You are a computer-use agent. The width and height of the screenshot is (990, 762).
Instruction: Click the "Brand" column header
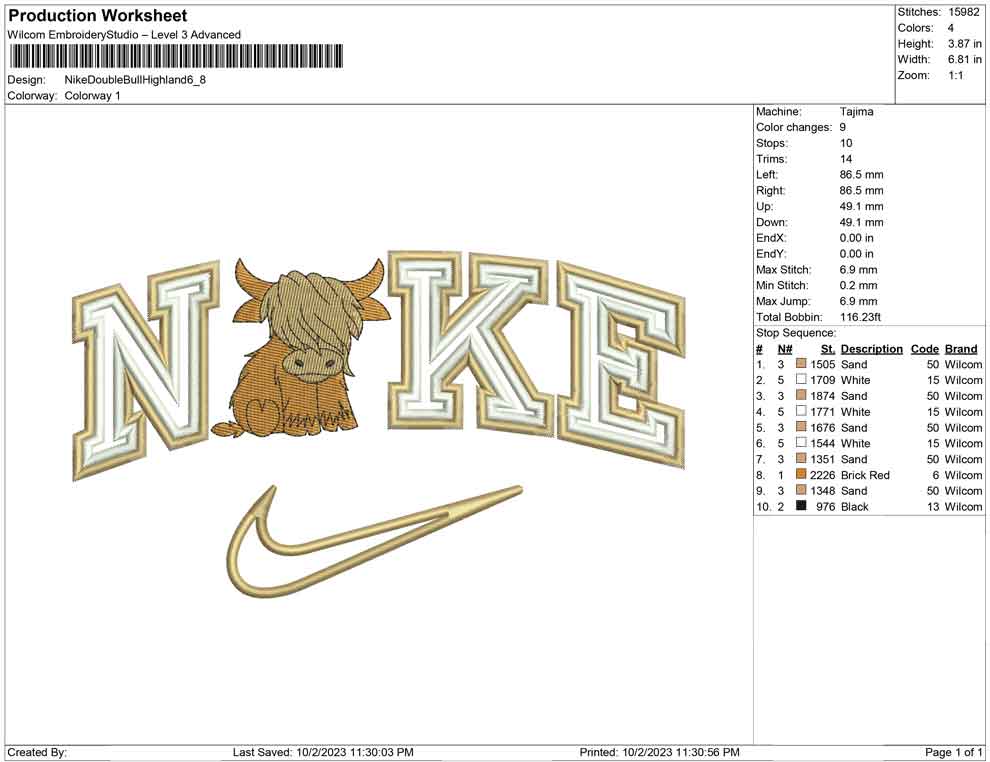pos(961,349)
